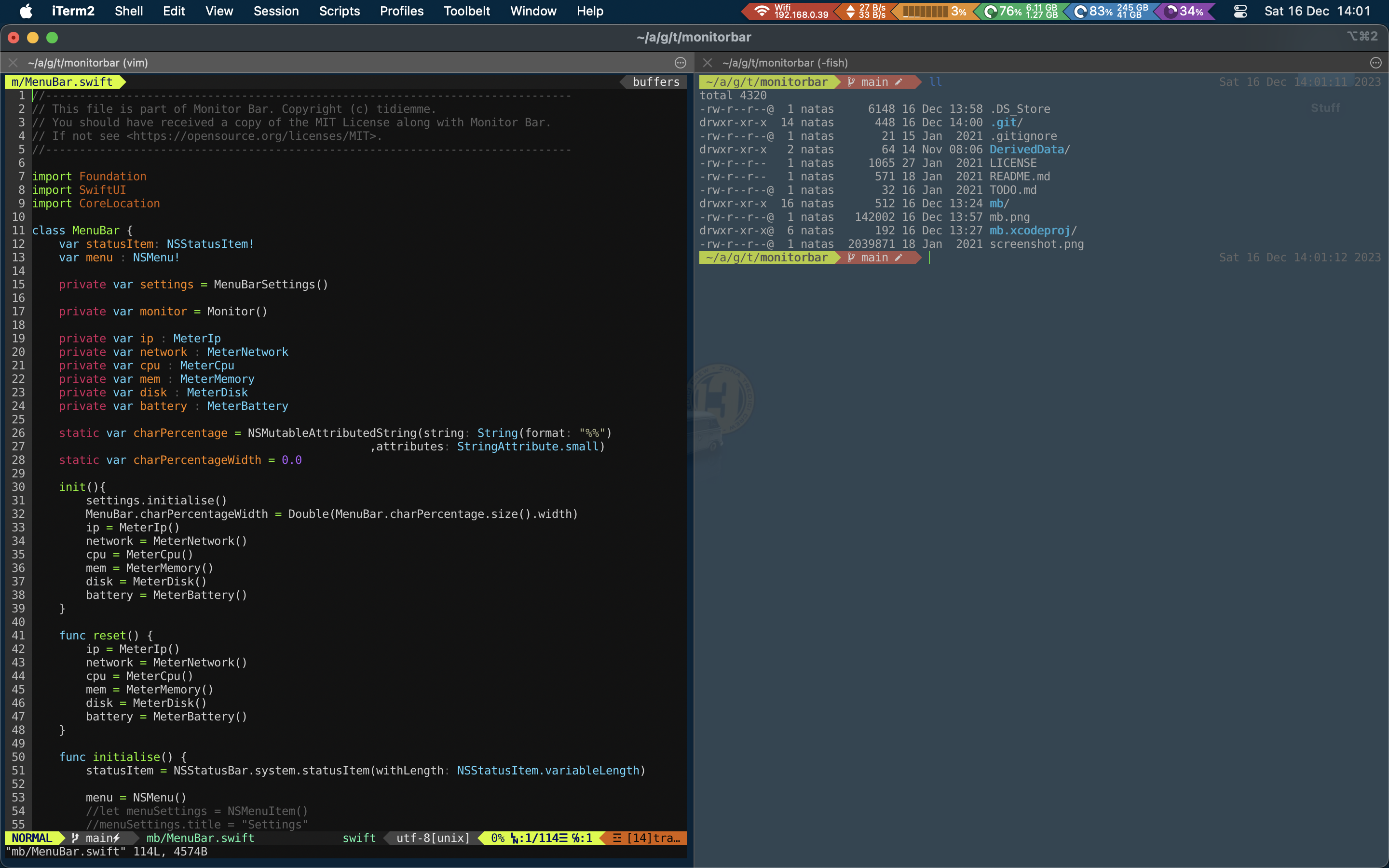Select the vim pane title bar

point(347,63)
